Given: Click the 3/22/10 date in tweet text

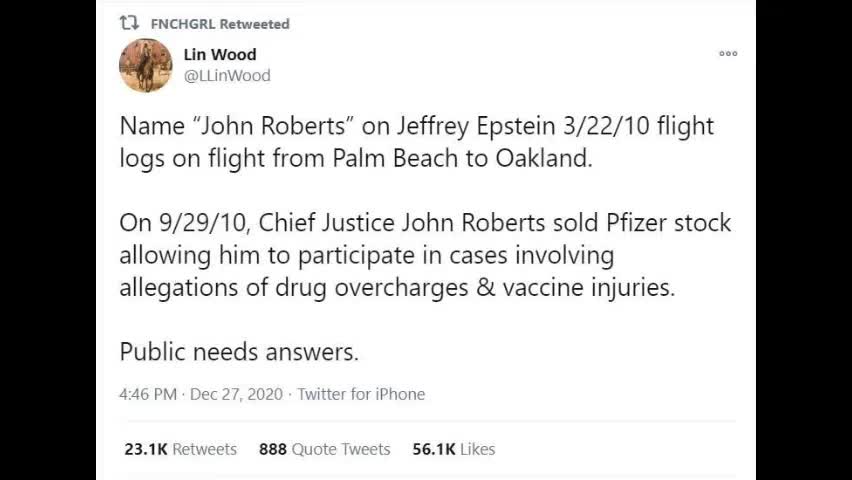Looking at the screenshot, I should 606,126.
